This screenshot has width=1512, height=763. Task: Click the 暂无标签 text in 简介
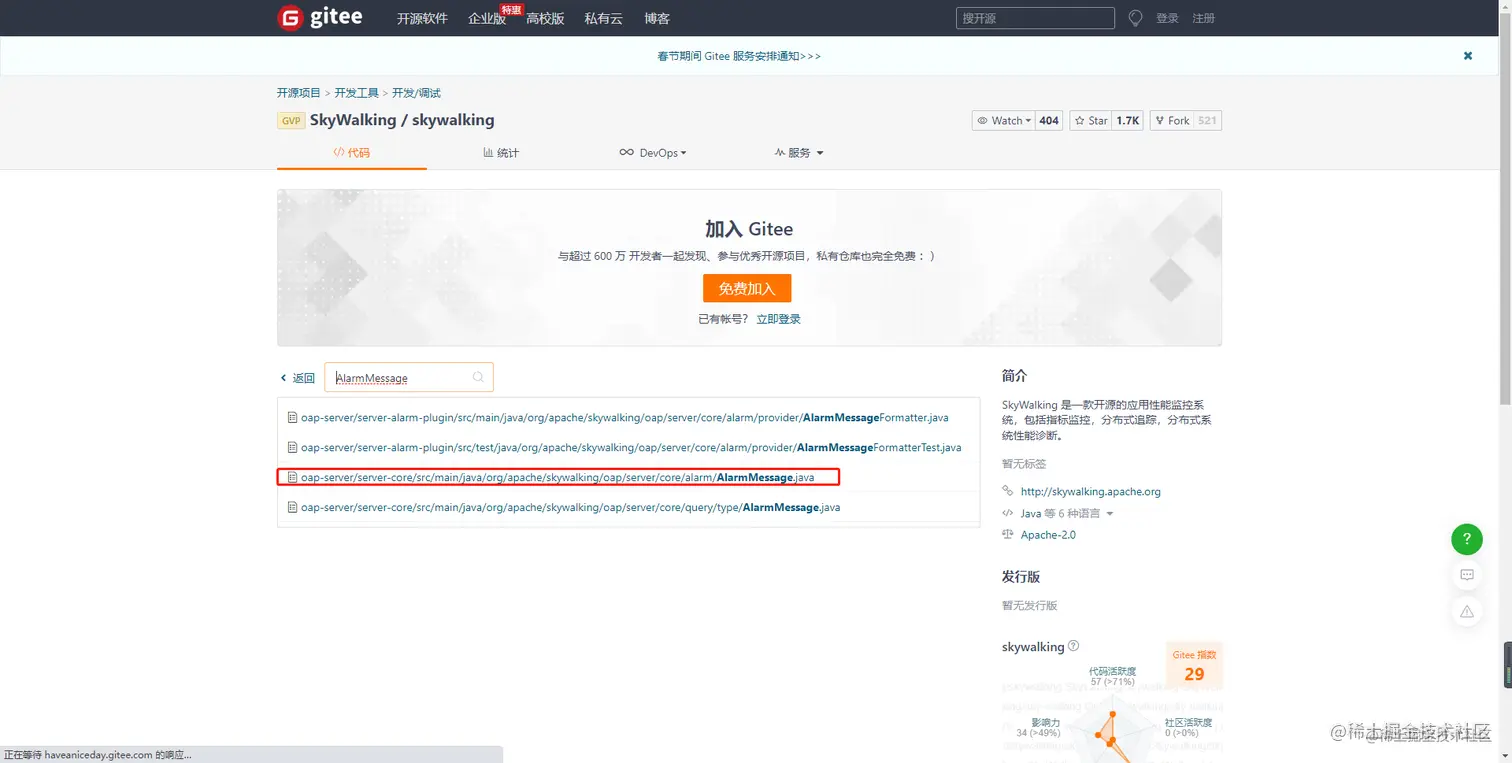tap(1024, 464)
